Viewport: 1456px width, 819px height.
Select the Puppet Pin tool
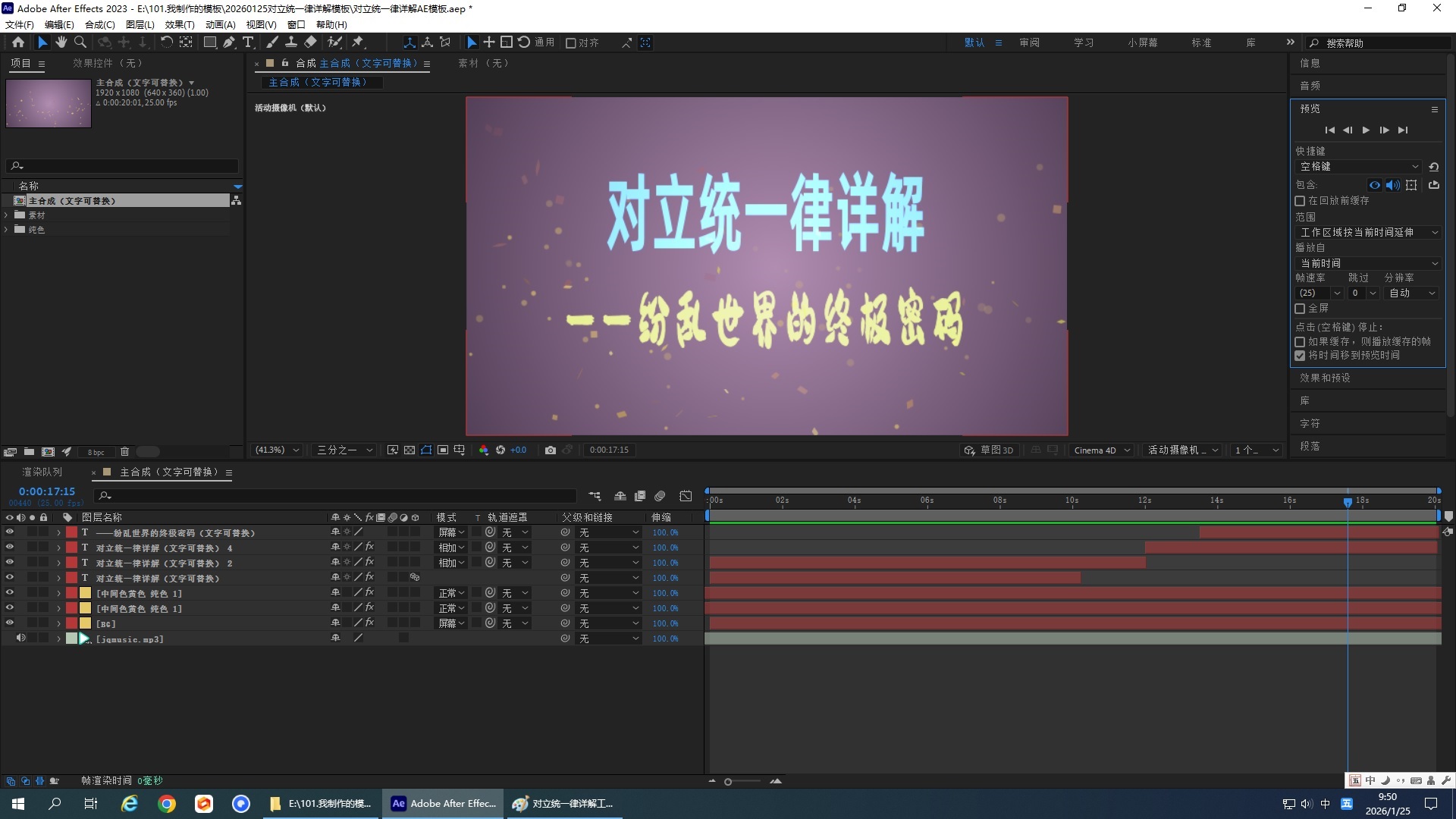[x=358, y=42]
